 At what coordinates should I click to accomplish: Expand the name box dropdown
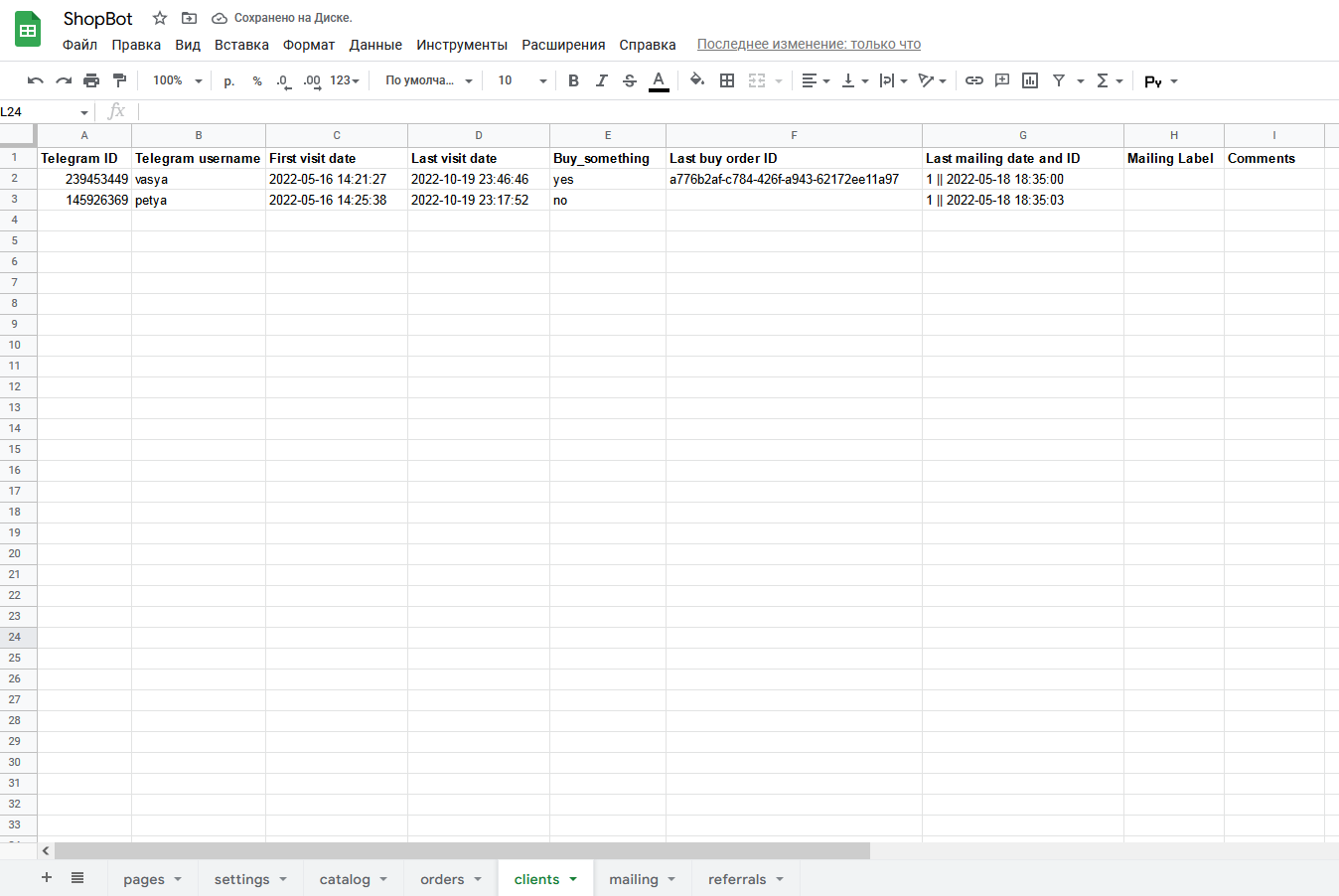84,112
